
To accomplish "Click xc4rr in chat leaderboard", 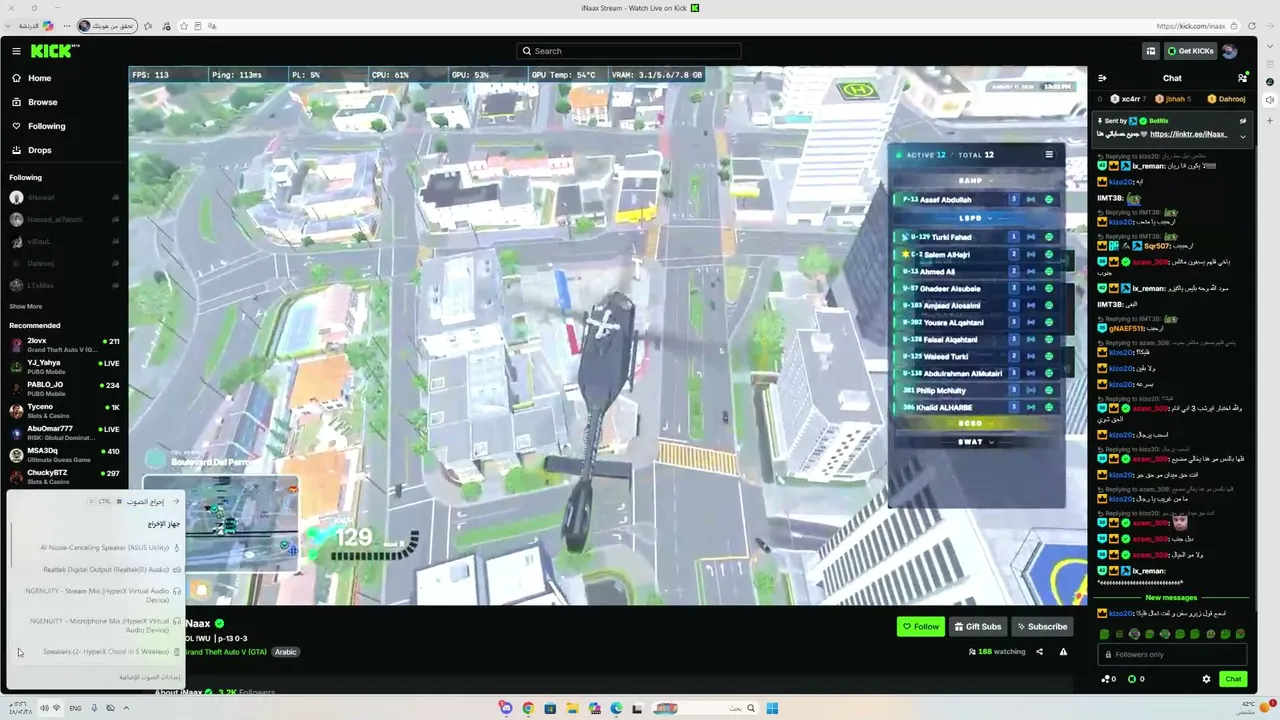I will [x=1127, y=99].
